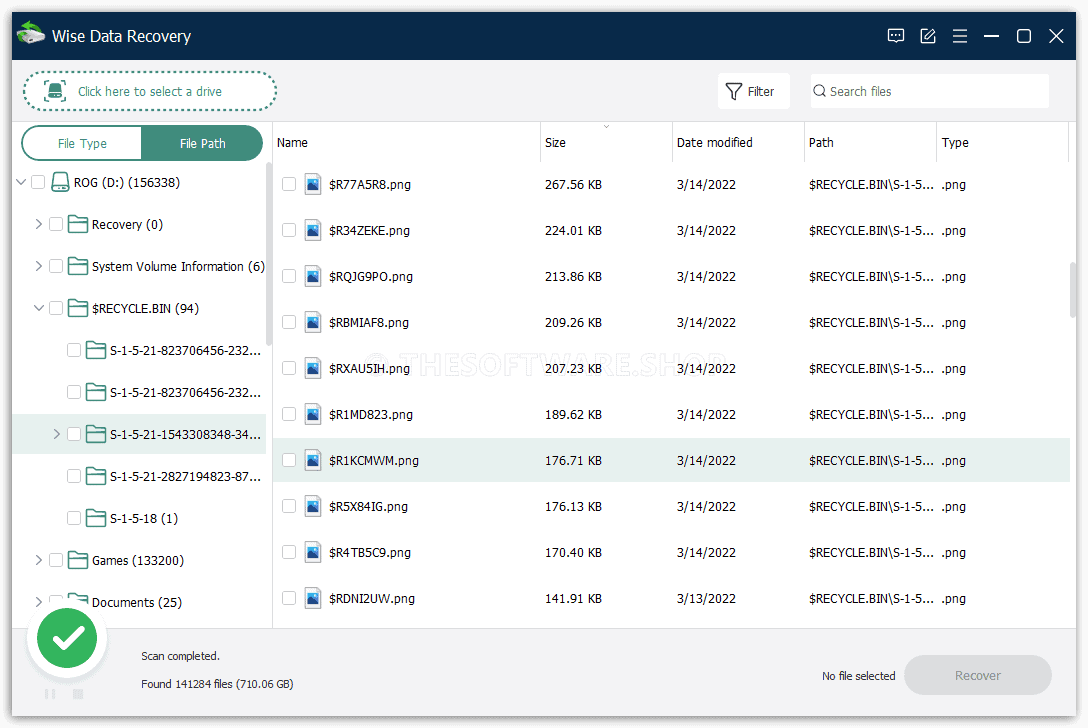Tick the checkbox for $R77A5R8.png
This screenshot has height=728, width=1088.
(289, 185)
